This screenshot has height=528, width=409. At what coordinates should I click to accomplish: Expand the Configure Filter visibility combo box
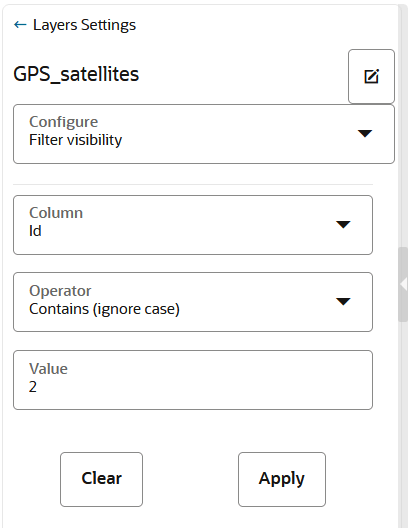click(204, 134)
